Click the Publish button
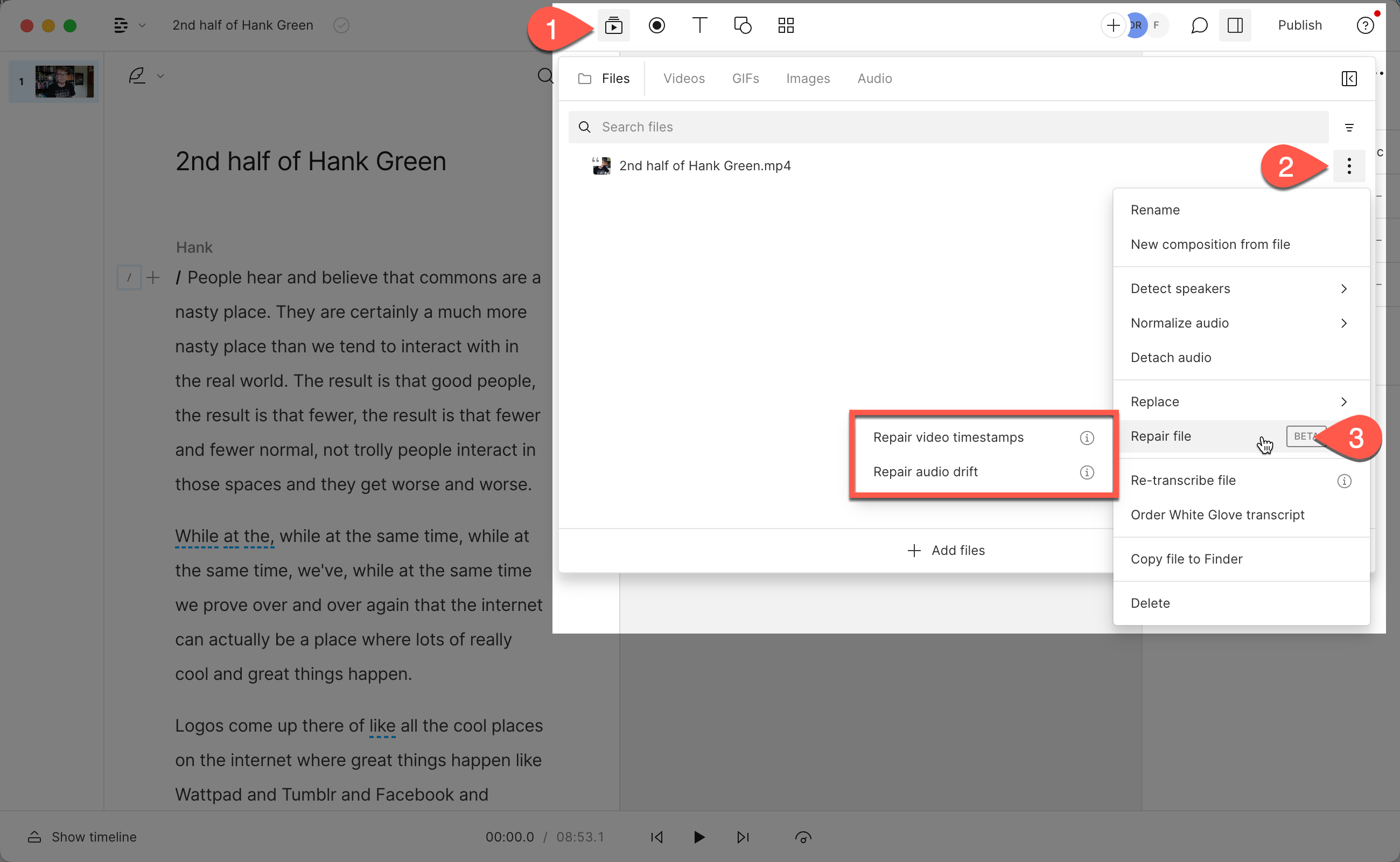 point(1300,24)
